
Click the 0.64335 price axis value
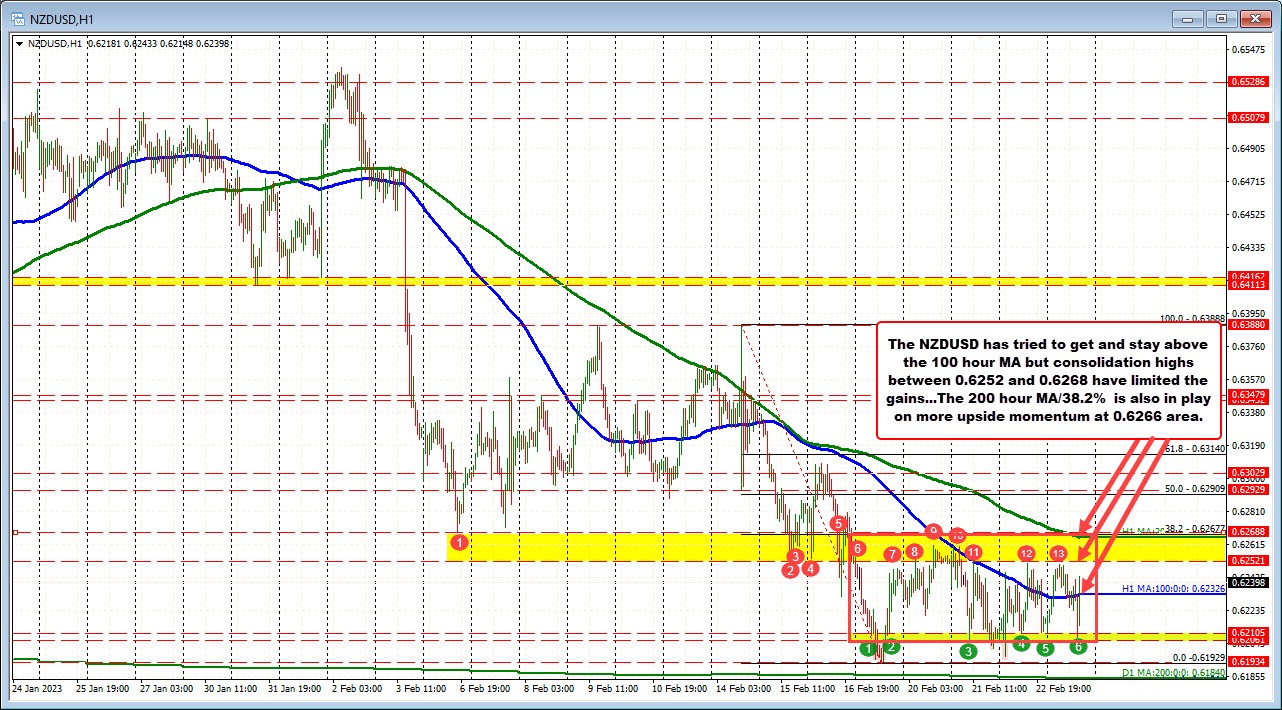coord(1248,248)
